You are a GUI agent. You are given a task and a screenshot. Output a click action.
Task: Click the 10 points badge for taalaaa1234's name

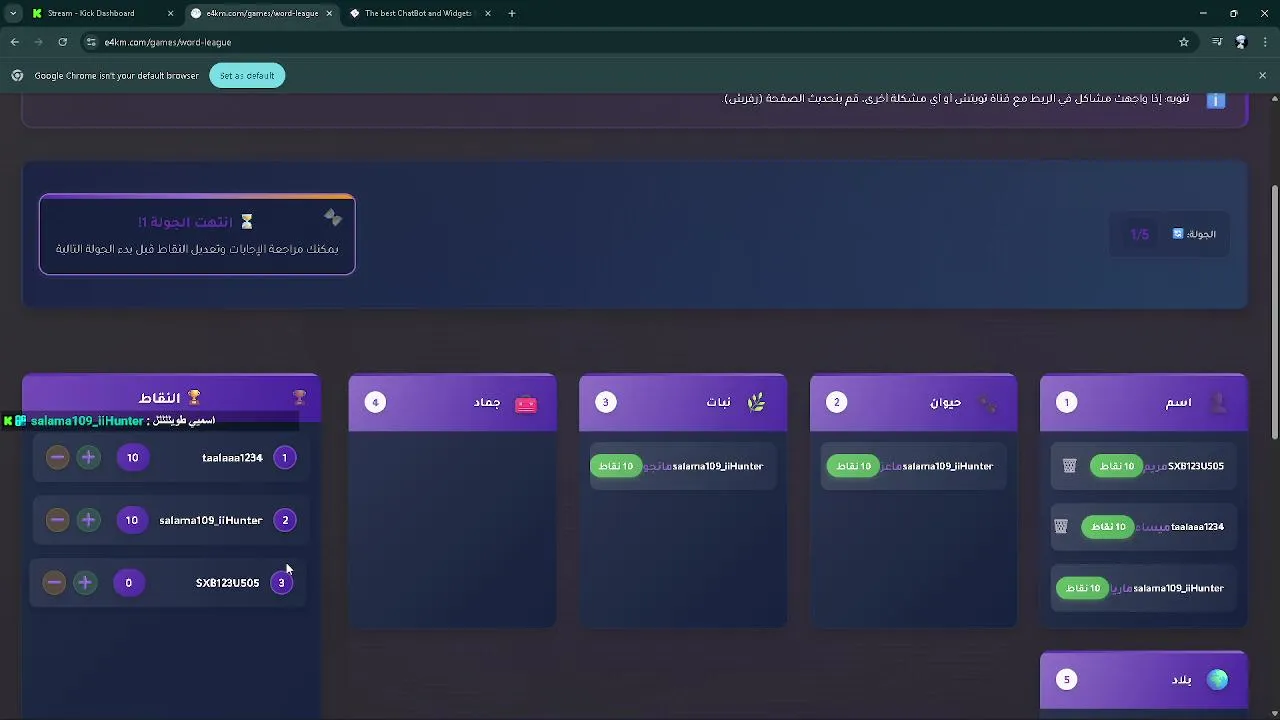click(x=1108, y=526)
